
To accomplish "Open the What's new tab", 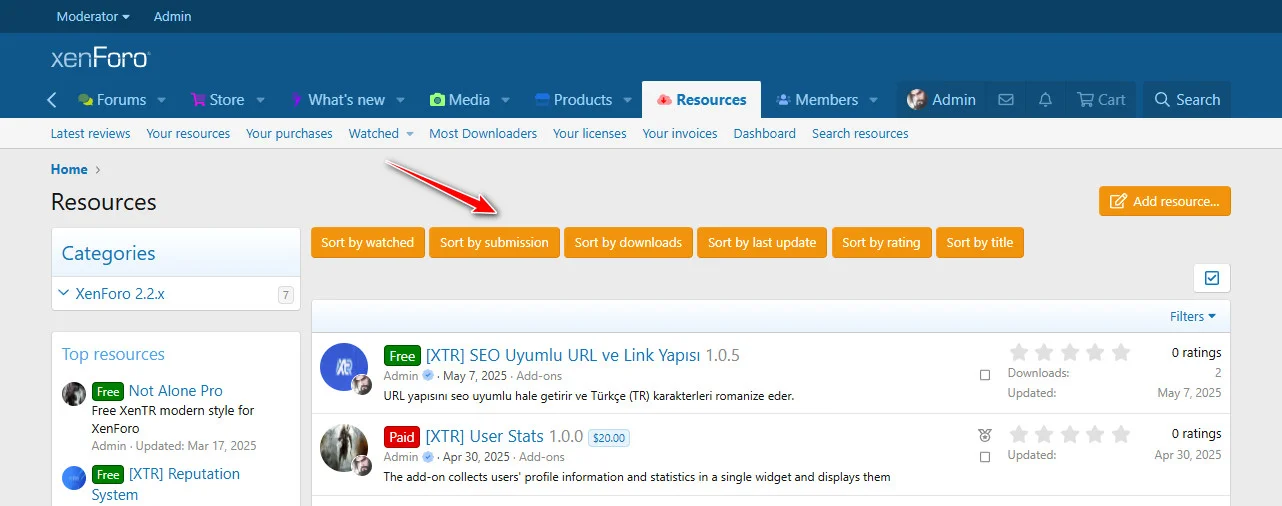I will click(x=337, y=100).
